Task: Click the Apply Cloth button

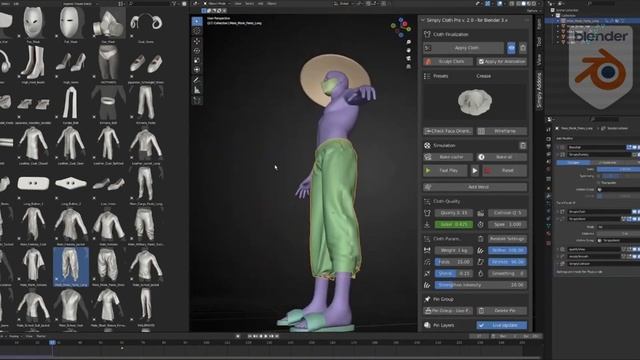Action: [463, 48]
